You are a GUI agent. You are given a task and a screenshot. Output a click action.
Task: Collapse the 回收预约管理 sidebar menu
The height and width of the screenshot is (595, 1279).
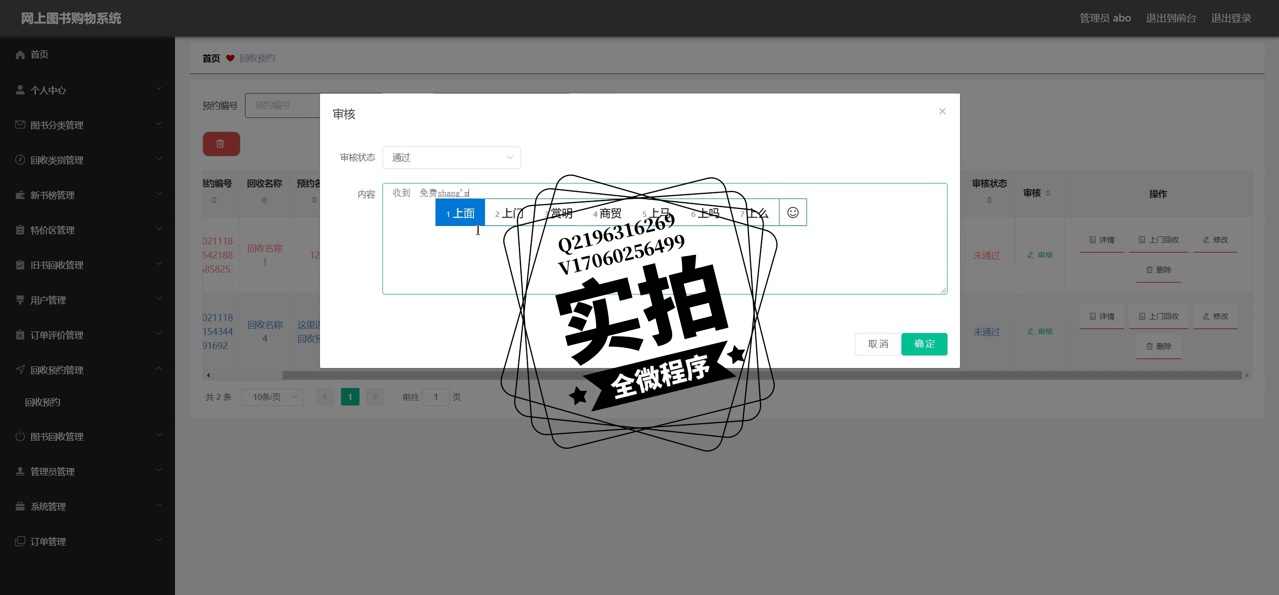(87, 370)
